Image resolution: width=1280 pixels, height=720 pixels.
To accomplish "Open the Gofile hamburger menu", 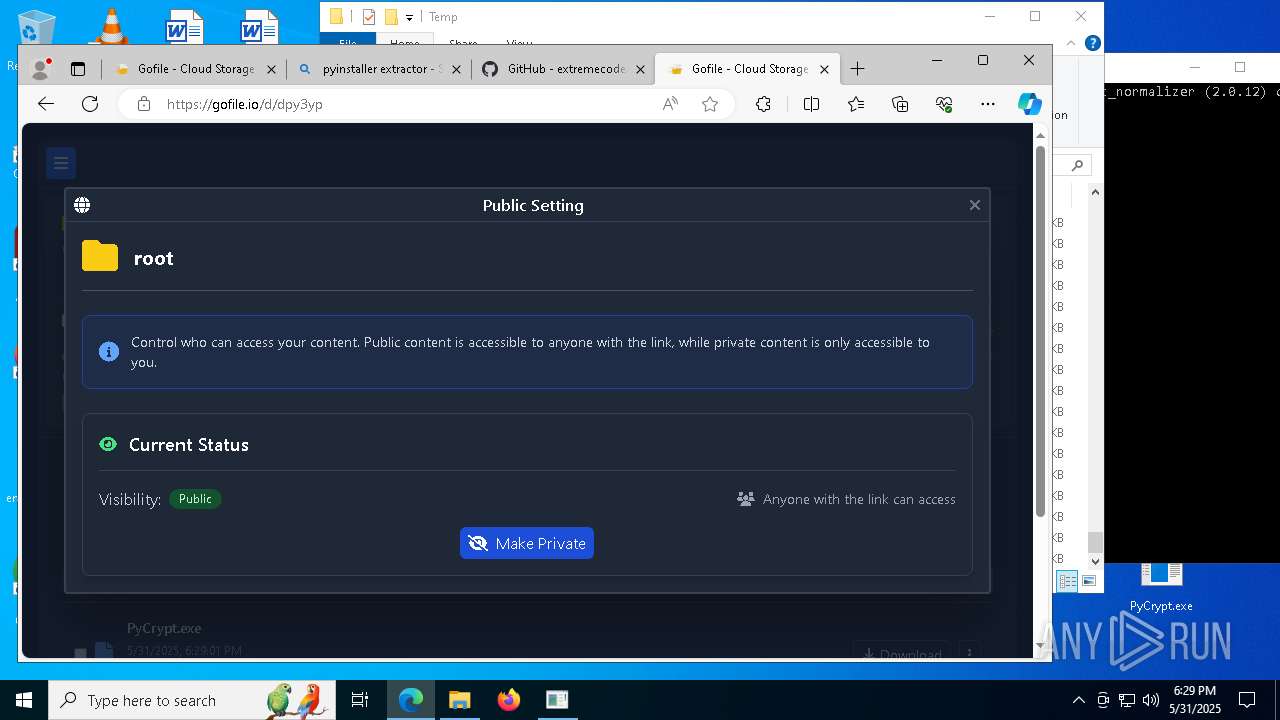I will click(61, 163).
